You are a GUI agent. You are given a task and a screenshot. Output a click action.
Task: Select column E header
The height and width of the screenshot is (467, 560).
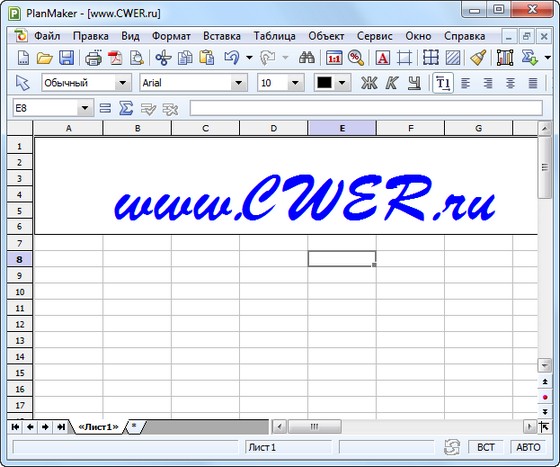point(342,128)
